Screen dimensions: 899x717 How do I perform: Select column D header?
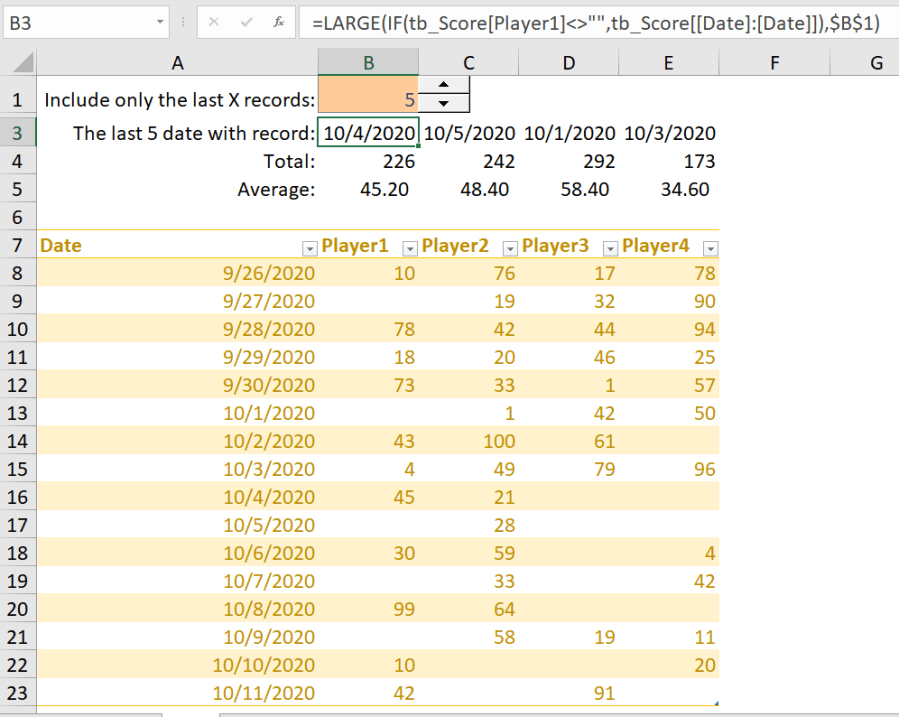pyautogui.click(x=568, y=63)
